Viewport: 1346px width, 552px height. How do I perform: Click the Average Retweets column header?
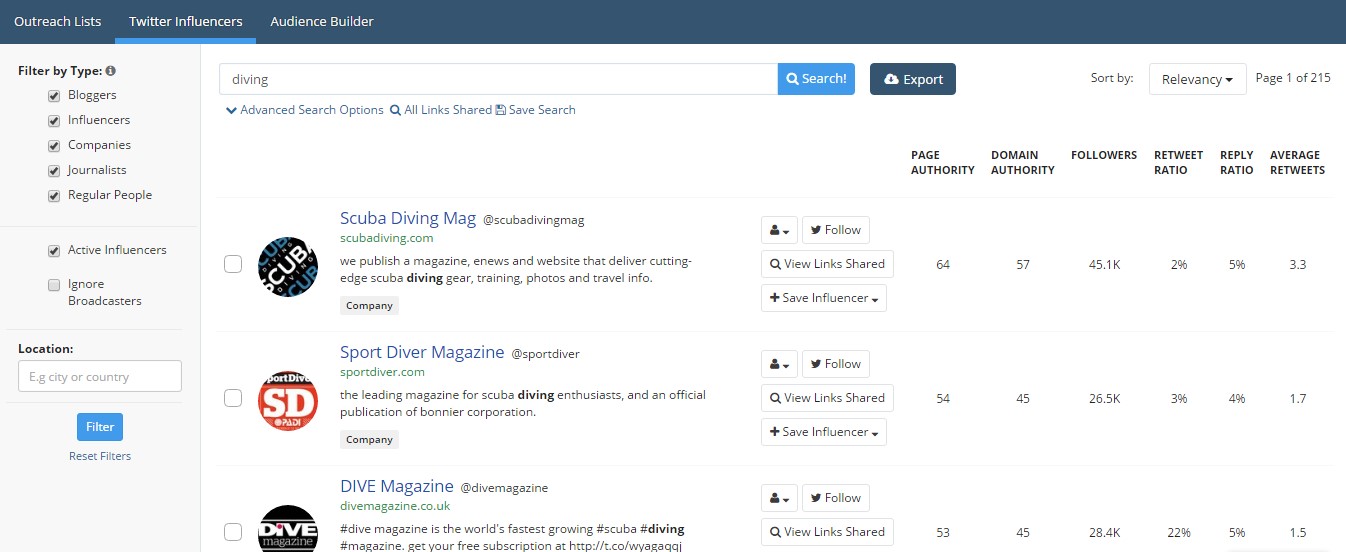[x=1297, y=163]
